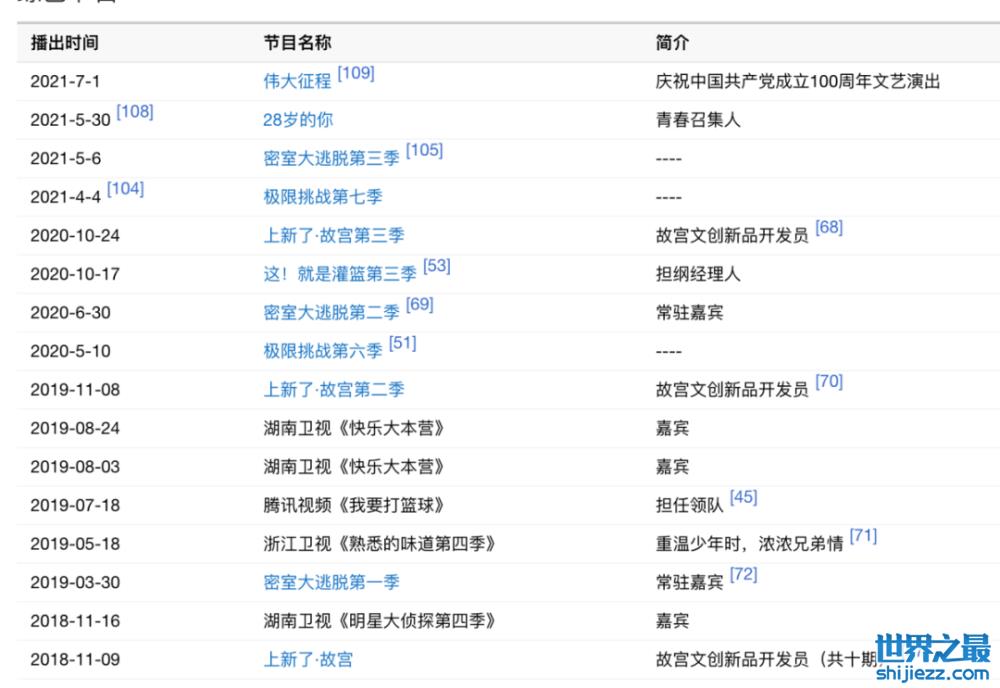Screen dimensions: 1000x688
Task: Click reference [68] after 故宫文创新品开发员
Action: pyautogui.click(x=829, y=227)
